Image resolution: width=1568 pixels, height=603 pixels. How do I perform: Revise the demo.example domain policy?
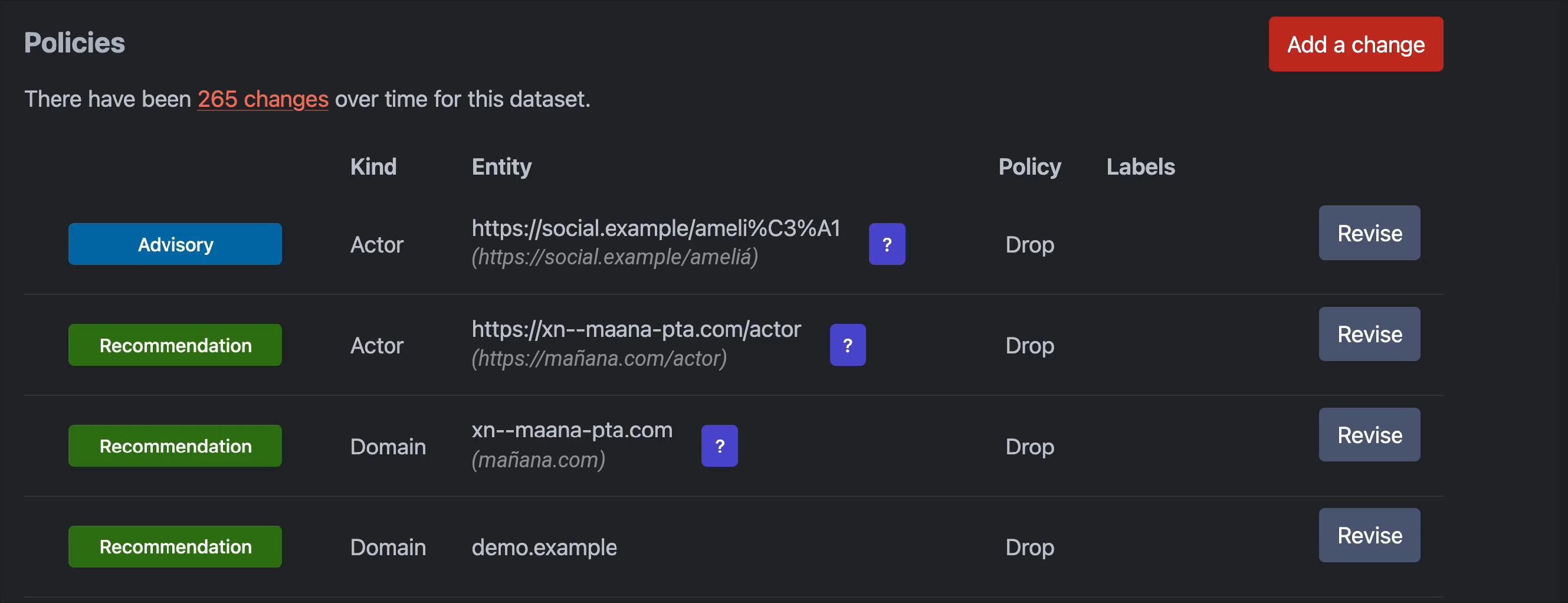(1369, 535)
